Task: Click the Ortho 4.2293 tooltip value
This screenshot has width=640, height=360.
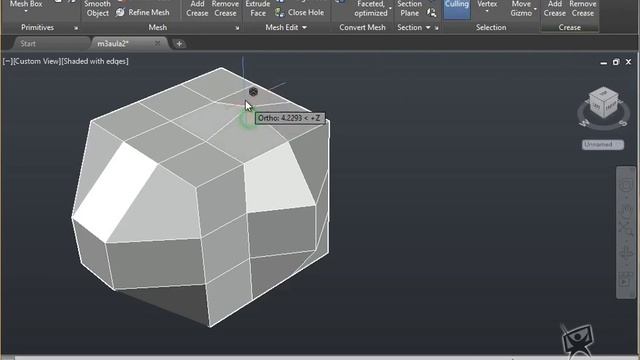Action: coord(290,118)
